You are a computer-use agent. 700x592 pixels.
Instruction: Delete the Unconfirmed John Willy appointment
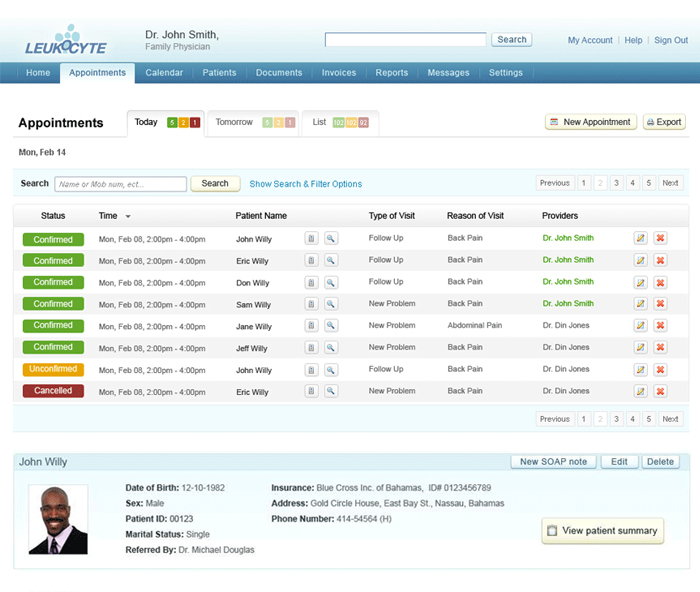660,369
